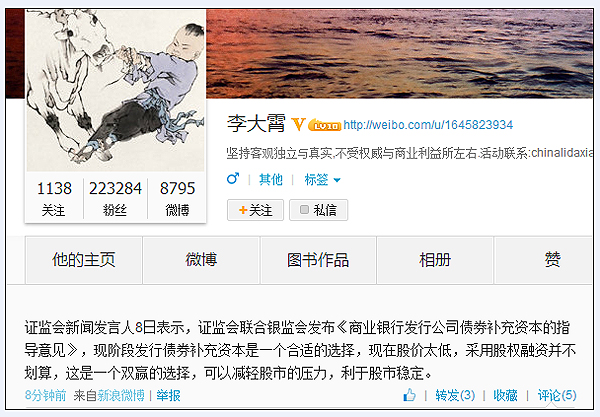The image size is (600, 417).
Task: Click the orange plus on 关注 button
Action: pyautogui.click(x=243, y=210)
